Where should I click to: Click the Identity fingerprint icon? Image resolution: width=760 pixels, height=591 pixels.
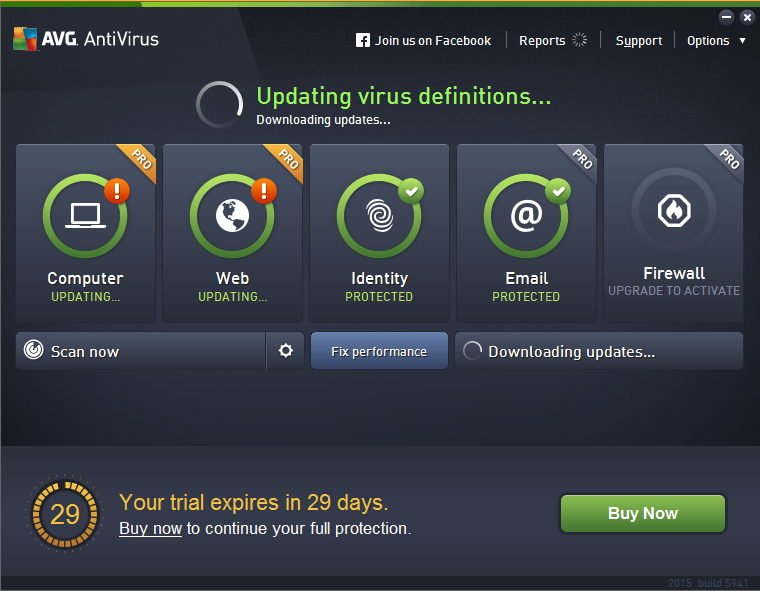coord(380,216)
